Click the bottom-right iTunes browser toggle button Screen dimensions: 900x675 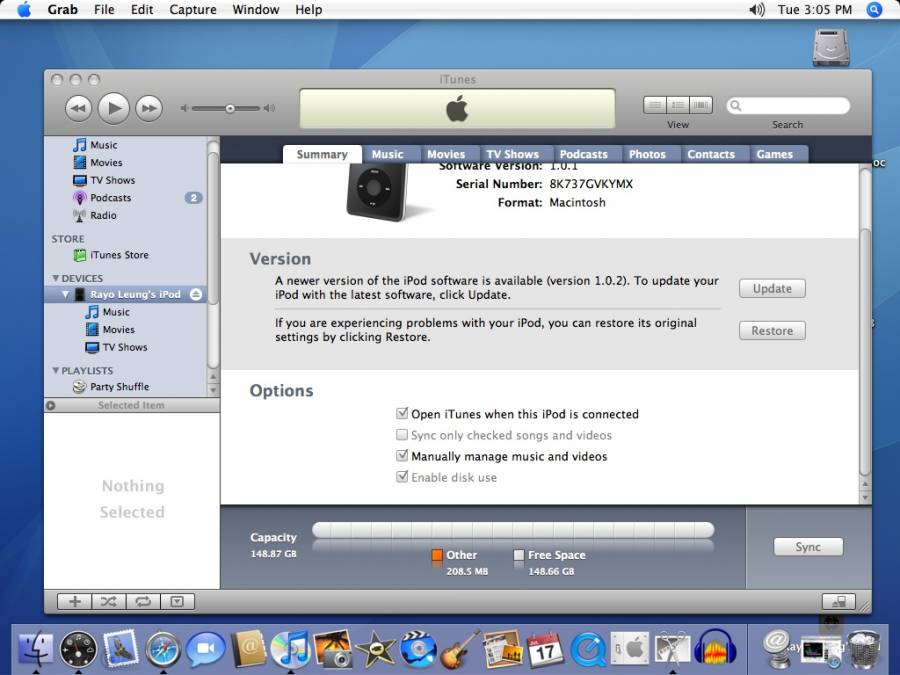click(x=839, y=602)
